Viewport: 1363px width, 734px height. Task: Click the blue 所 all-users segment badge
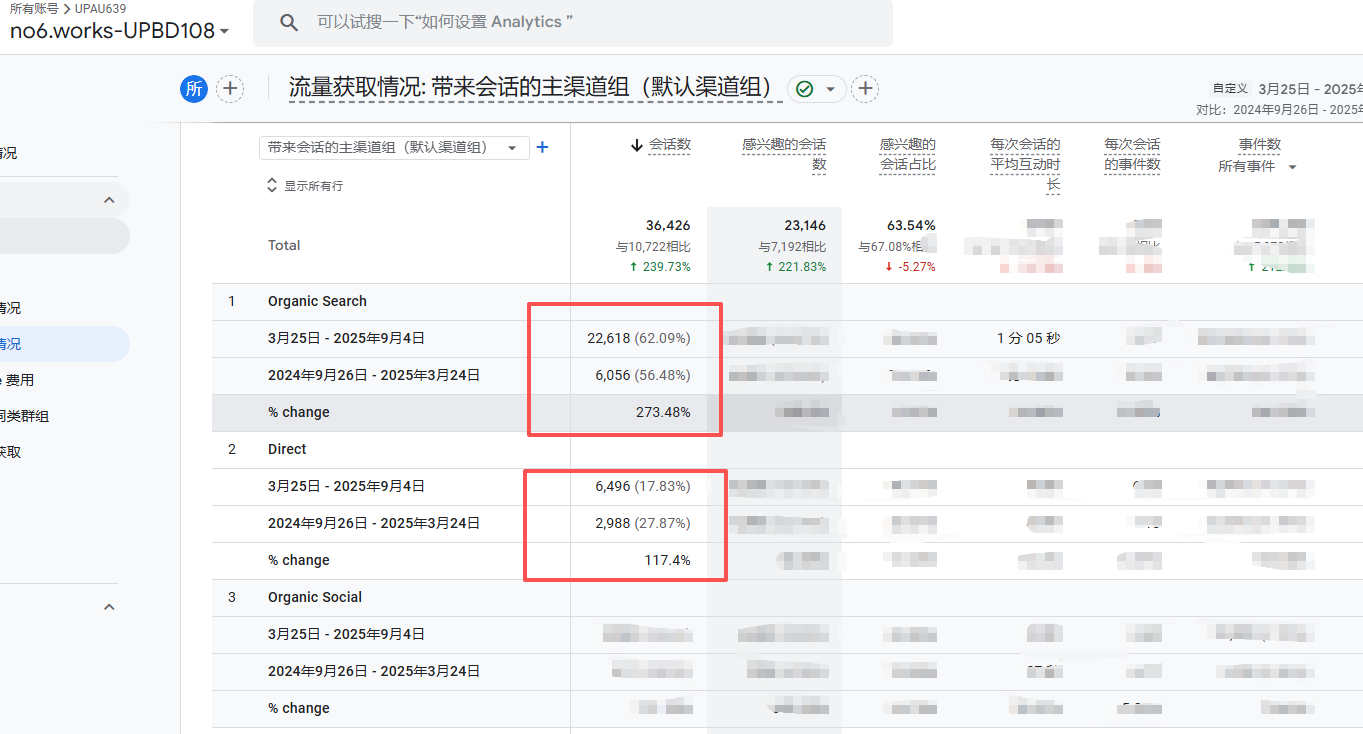click(194, 89)
